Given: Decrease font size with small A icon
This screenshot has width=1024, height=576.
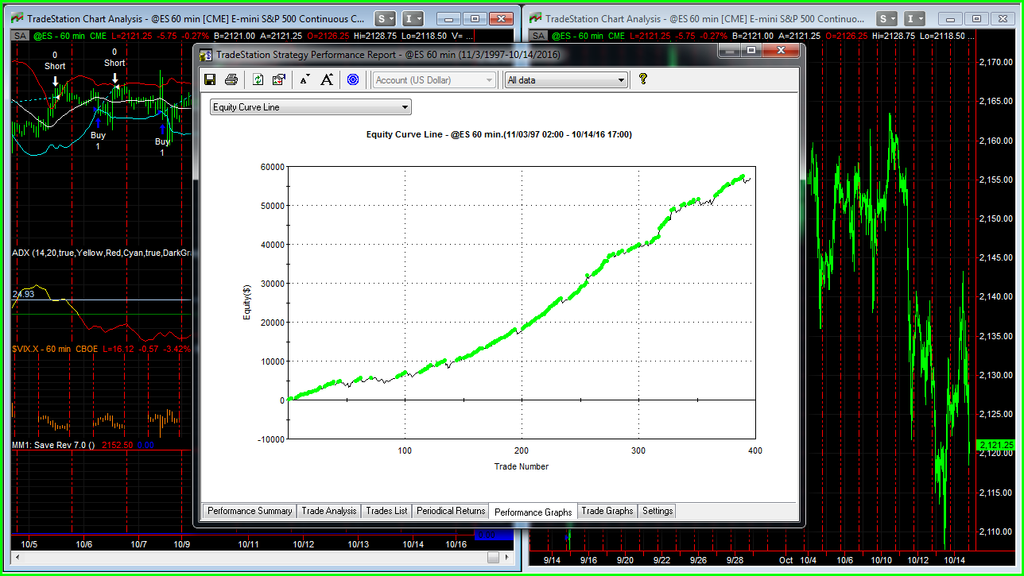Looking at the screenshot, I should coord(305,80).
